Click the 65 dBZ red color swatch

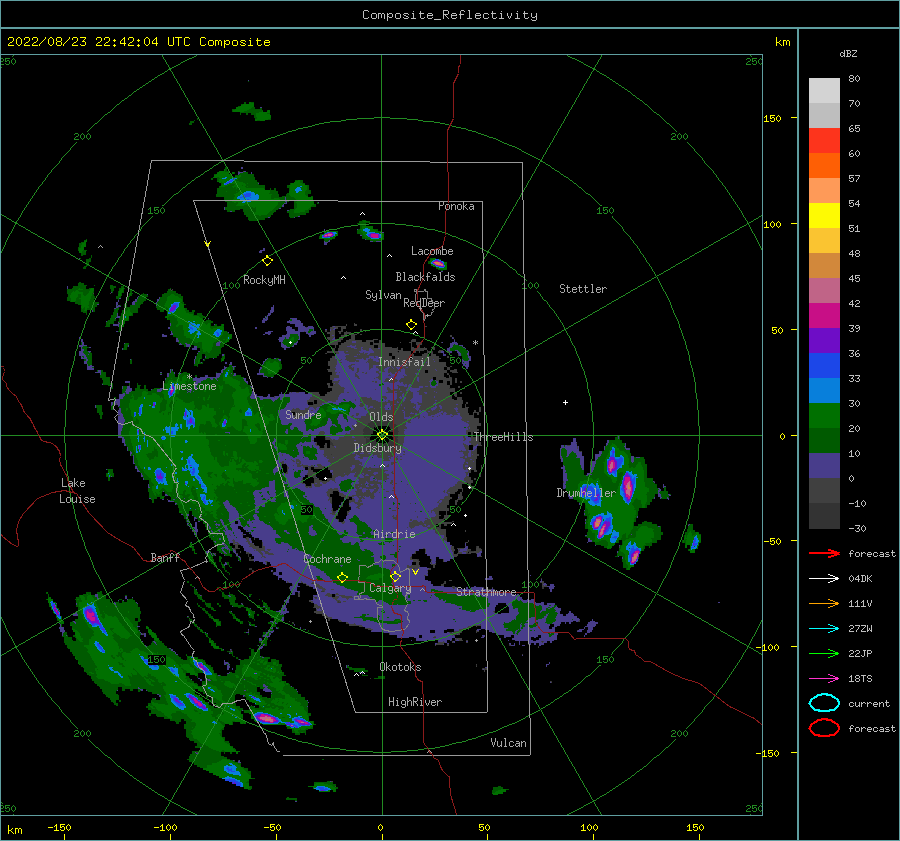(x=824, y=140)
